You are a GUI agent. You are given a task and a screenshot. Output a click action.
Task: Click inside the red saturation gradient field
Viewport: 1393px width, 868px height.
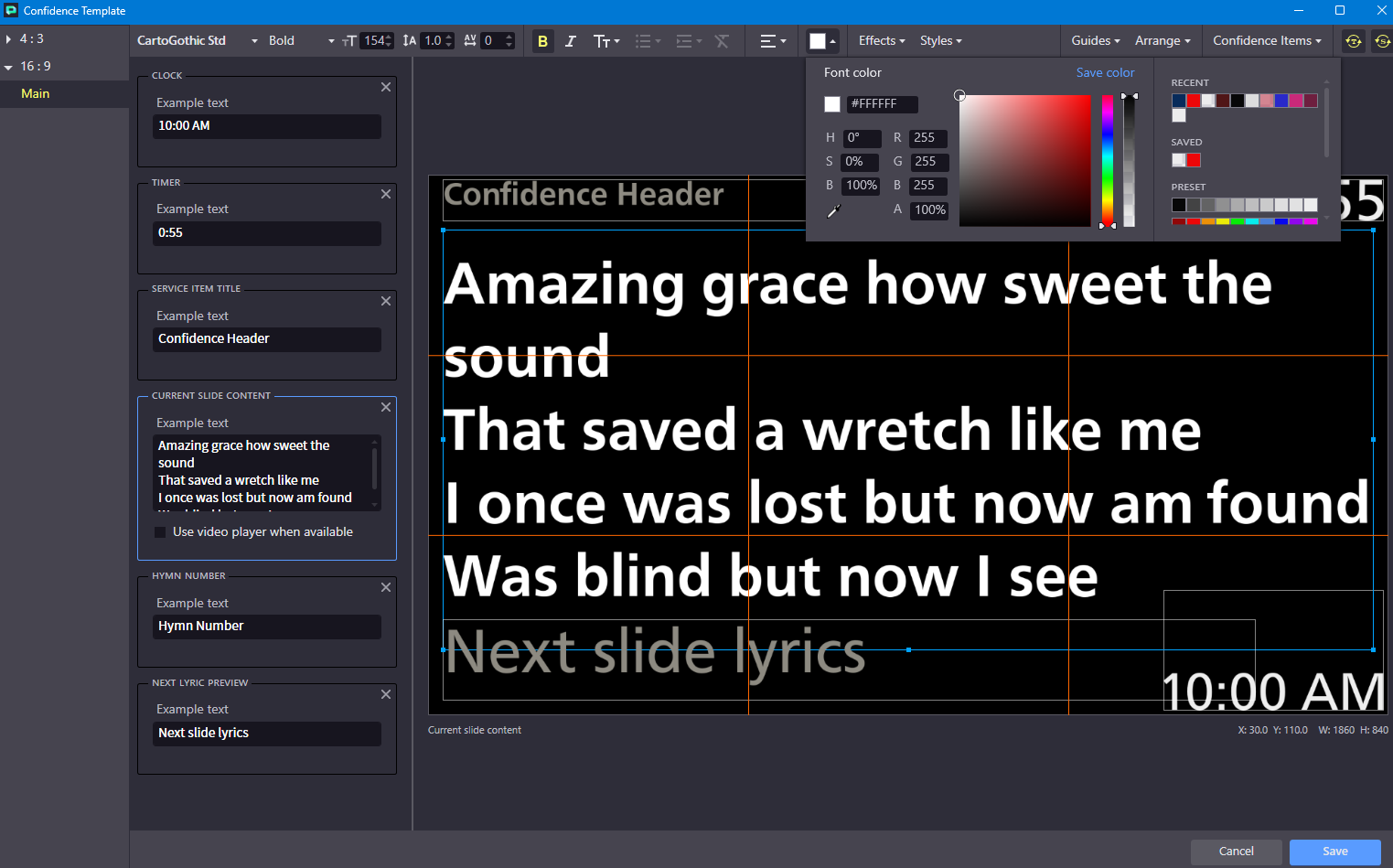(1024, 160)
